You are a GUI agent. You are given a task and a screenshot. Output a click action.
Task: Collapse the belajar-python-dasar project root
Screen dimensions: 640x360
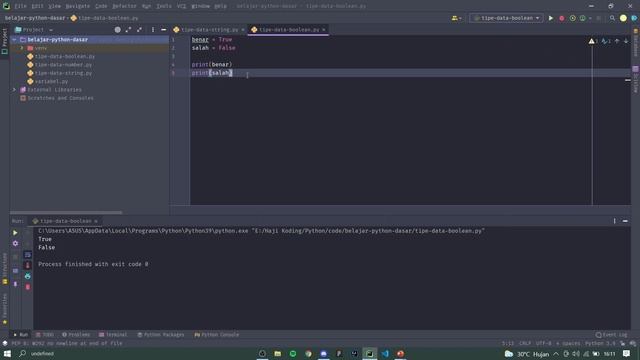[14, 40]
